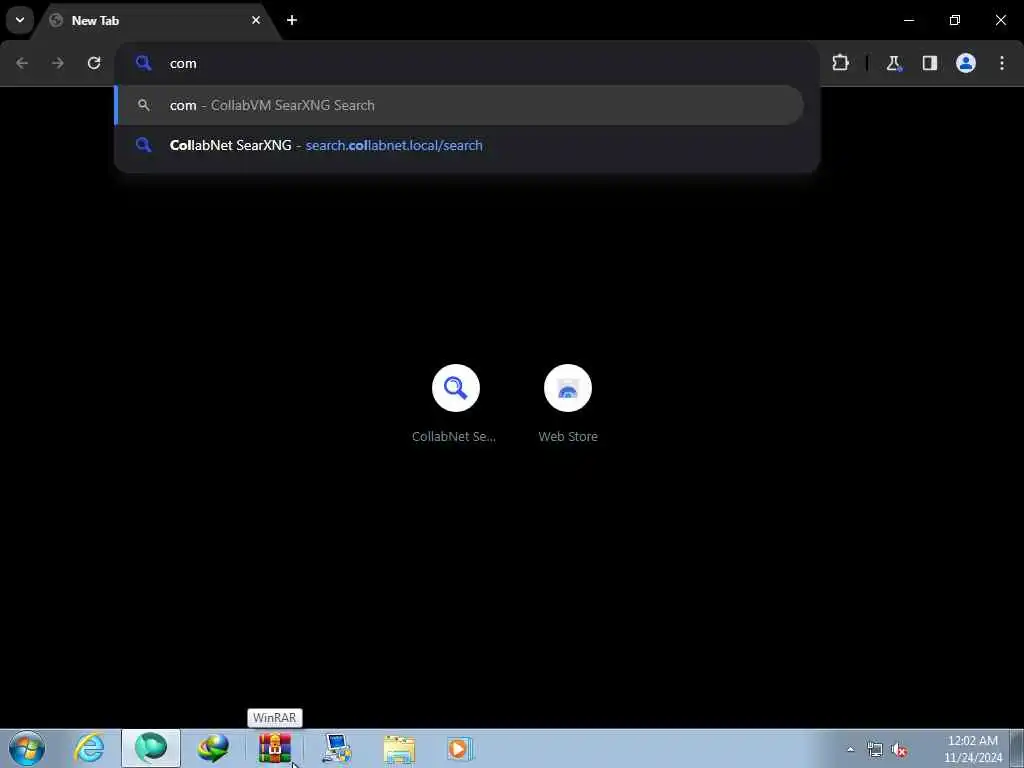Choose the CollabNet SearXNG autocomplete suggestion
Image resolution: width=1024 pixels, height=768 pixels.
click(460, 145)
